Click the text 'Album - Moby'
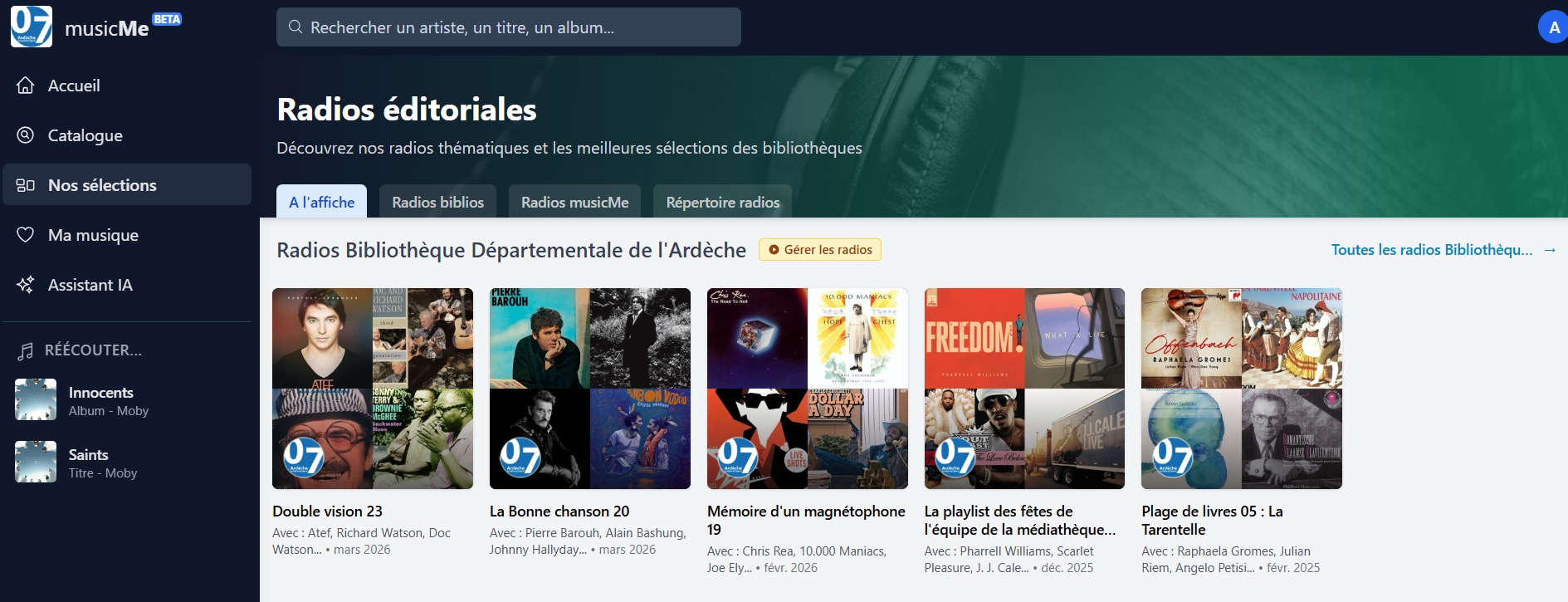The height and width of the screenshot is (602, 1568). click(109, 411)
